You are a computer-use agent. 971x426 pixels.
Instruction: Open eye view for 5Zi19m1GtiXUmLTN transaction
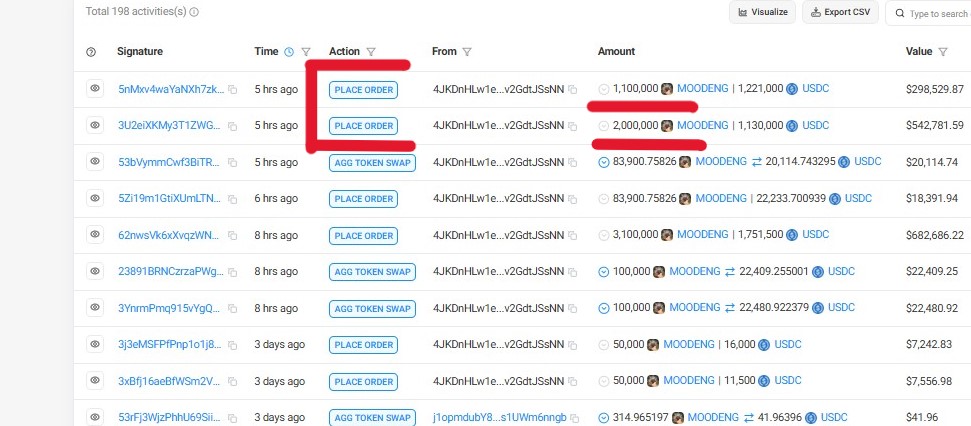[95, 198]
